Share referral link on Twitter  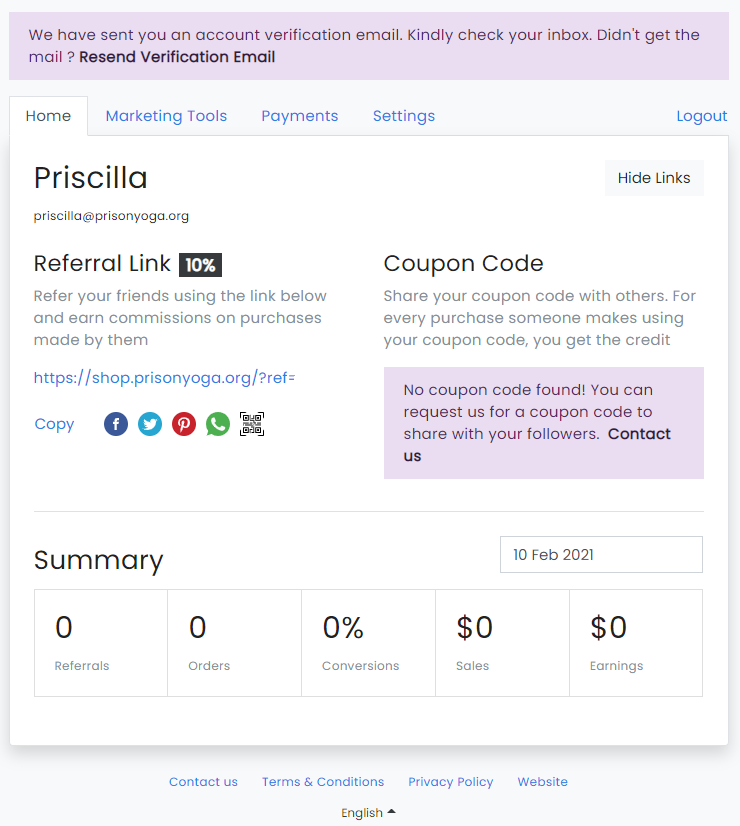(x=150, y=424)
